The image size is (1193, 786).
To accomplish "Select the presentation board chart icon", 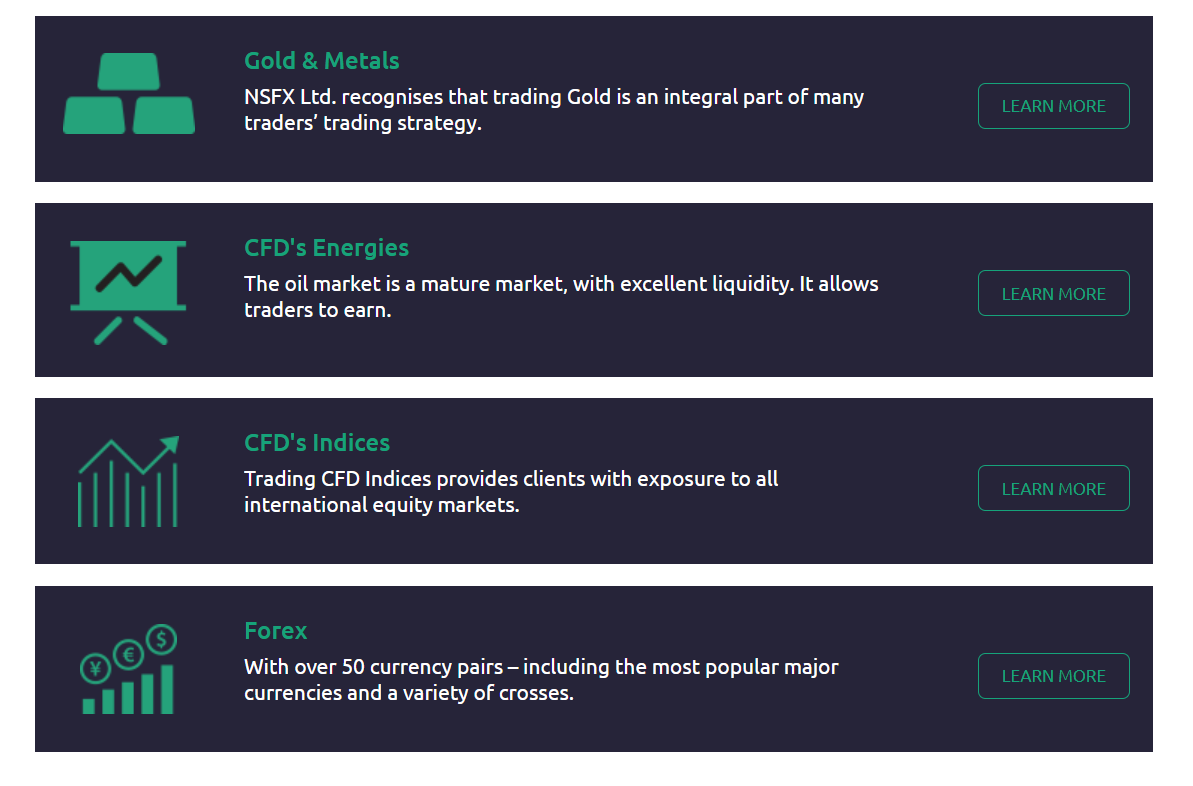I will pos(129,292).
